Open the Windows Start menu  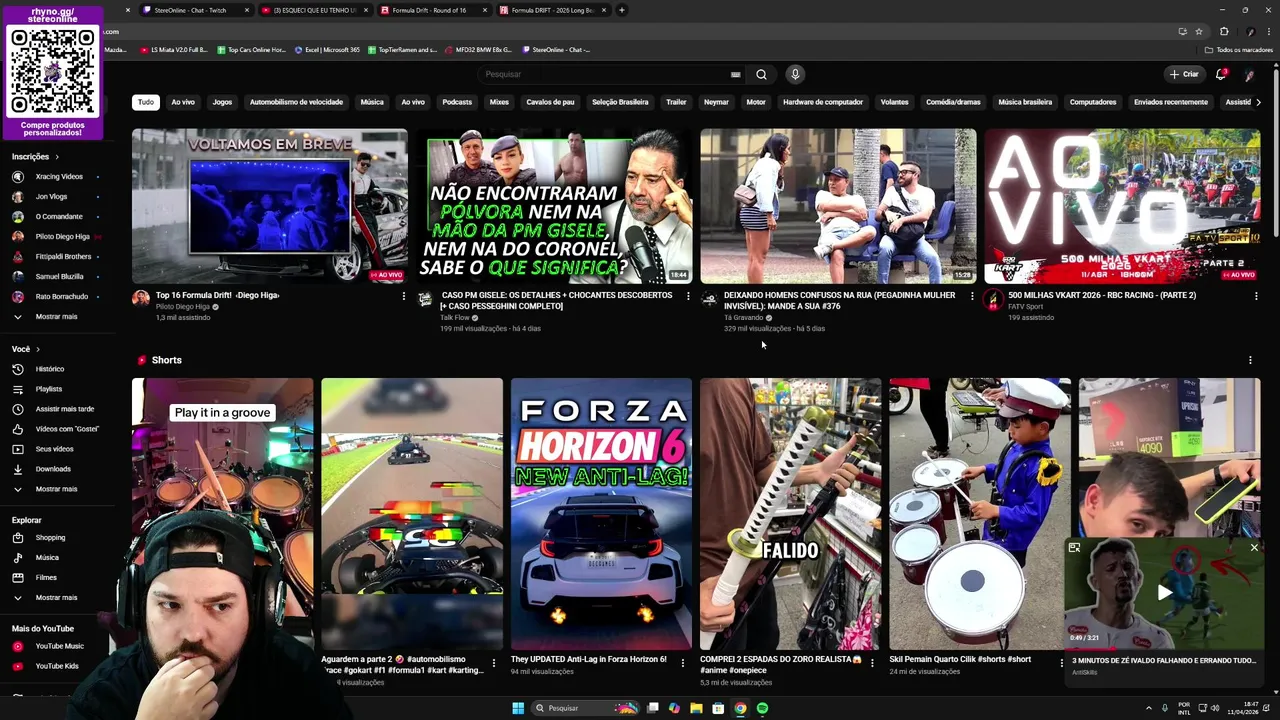tap(518, 708)
